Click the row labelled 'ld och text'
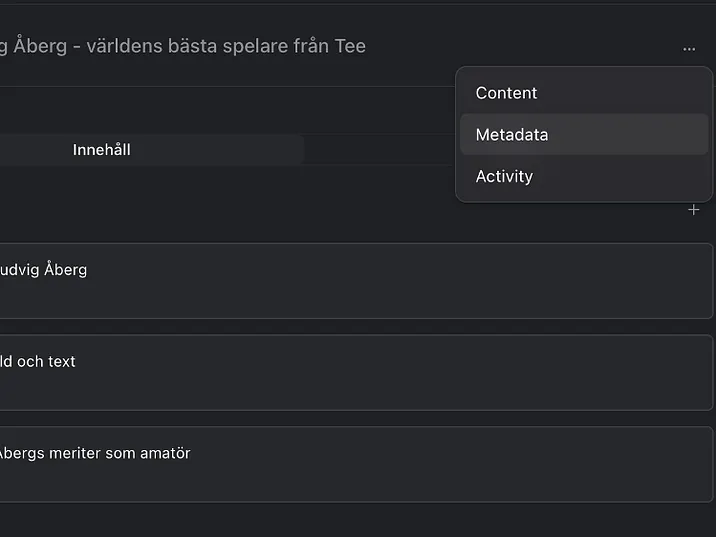The width and height of the screenshot is (716, 537). 38,362
